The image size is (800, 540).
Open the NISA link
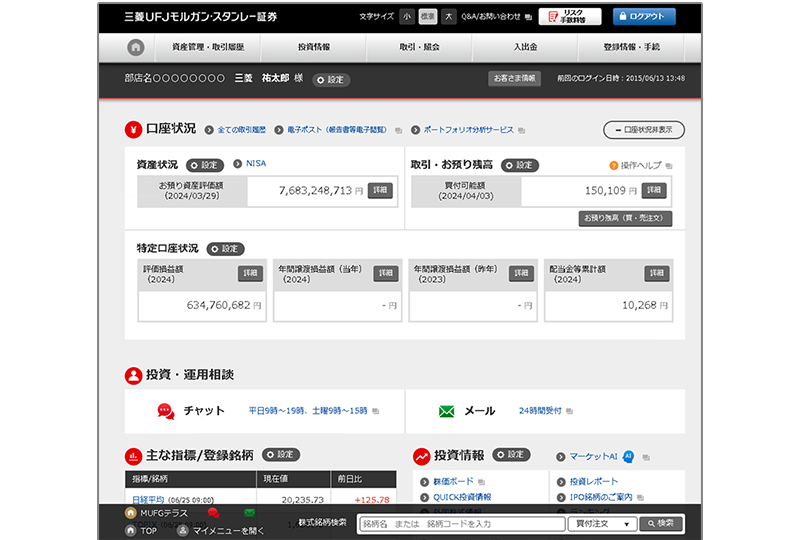pyautogui.click(x=256, y=164)
